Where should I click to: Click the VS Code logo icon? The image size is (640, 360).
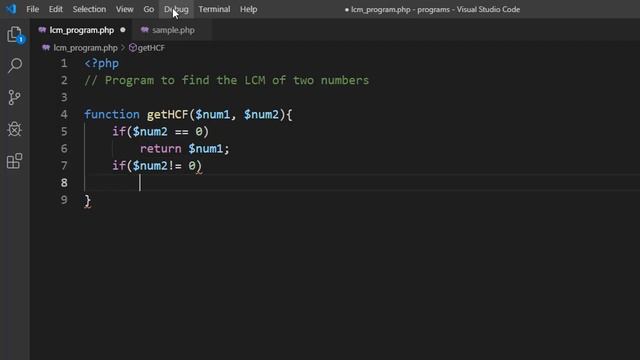pyautogui.click(x=11, y=9)
